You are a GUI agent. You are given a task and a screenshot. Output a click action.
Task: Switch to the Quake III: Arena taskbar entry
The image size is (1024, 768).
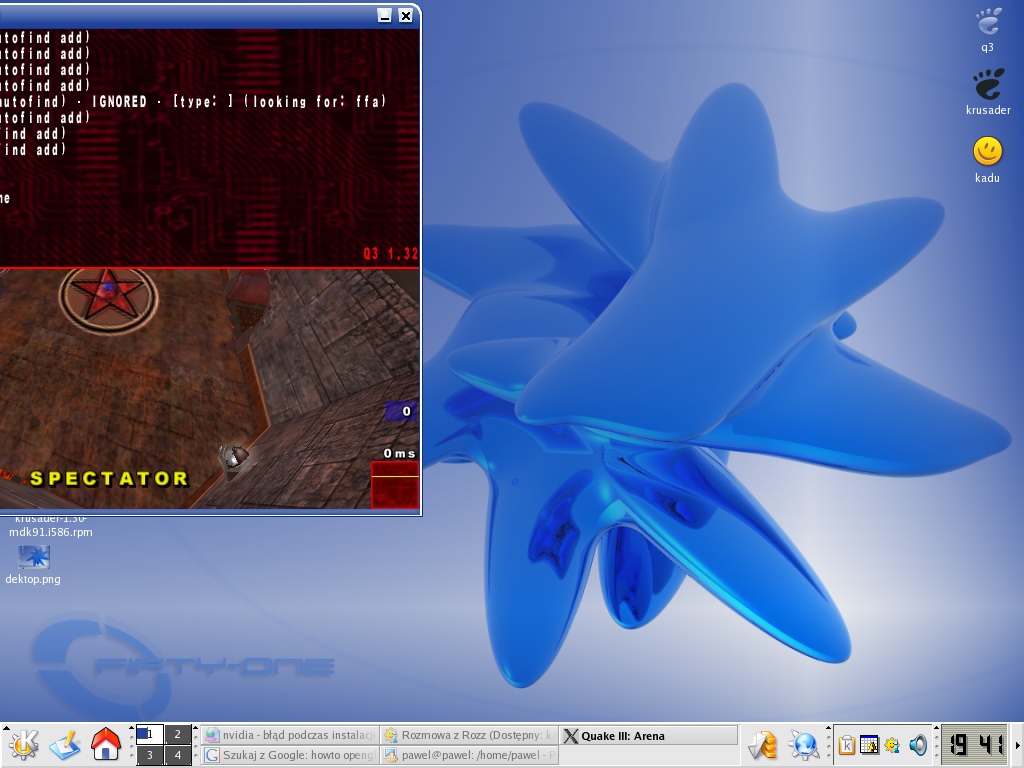pyautogui.click(x=648, y=736)
